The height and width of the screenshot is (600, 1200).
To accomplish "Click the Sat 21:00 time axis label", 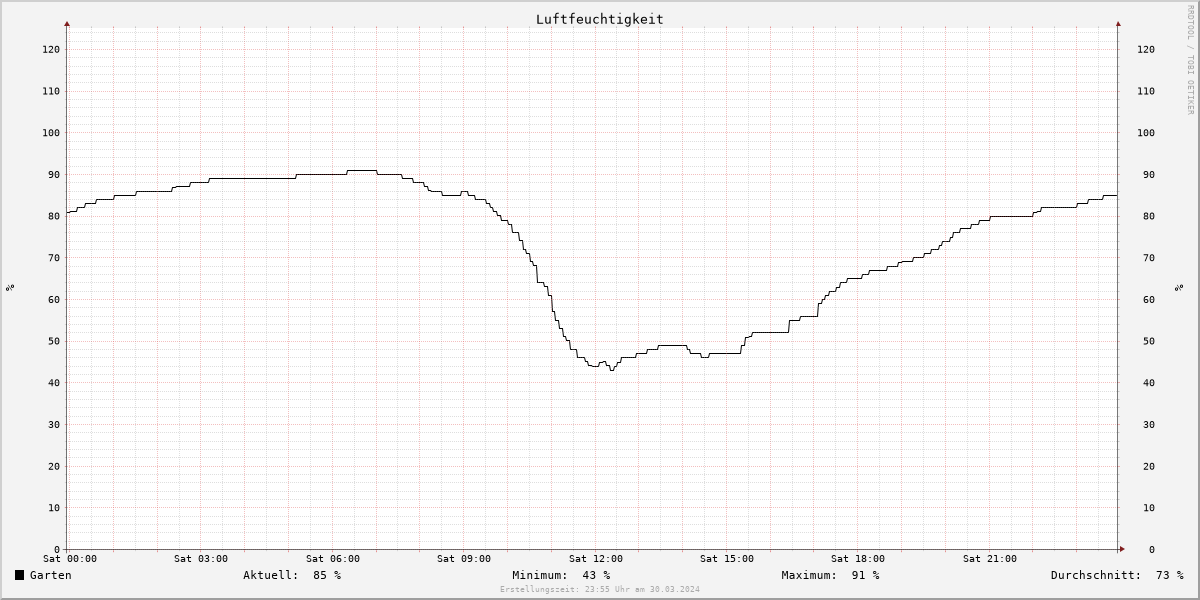I will point(990,559).
